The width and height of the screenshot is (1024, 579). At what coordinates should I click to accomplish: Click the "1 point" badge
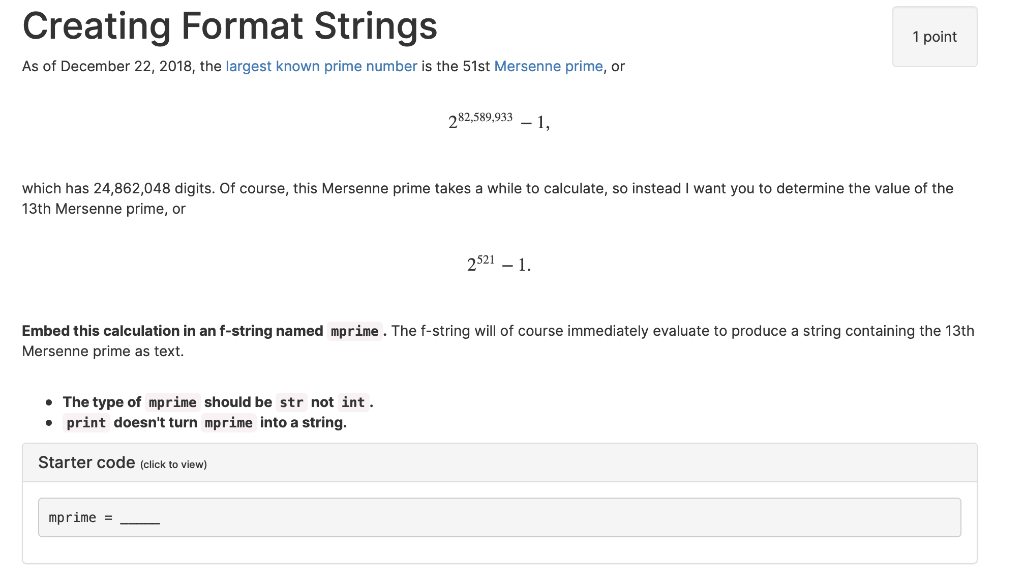(934, 37)
